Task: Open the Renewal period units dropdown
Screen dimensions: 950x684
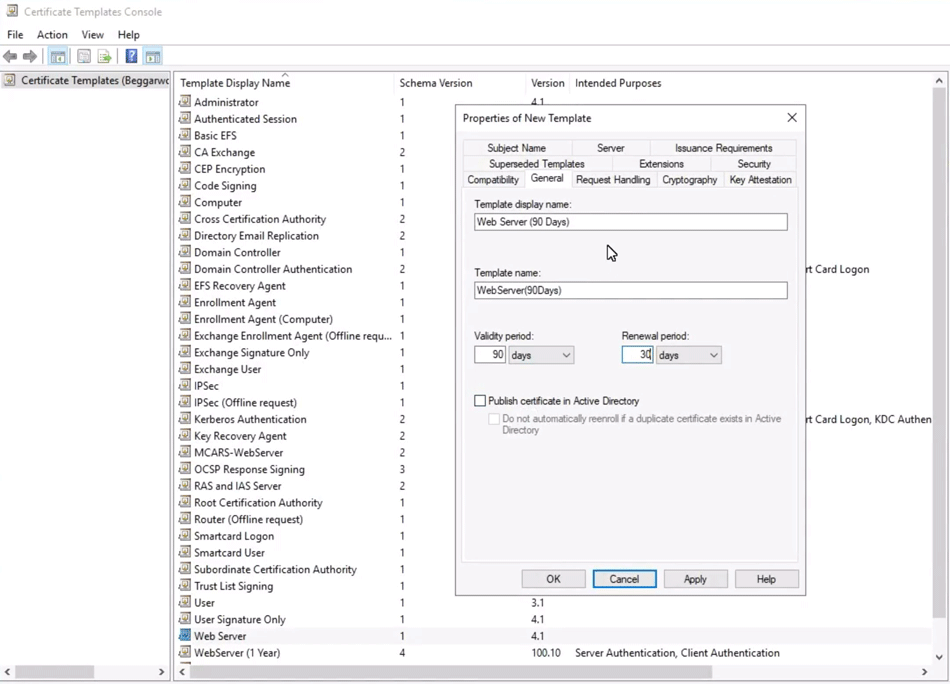Action: (688, 355)
